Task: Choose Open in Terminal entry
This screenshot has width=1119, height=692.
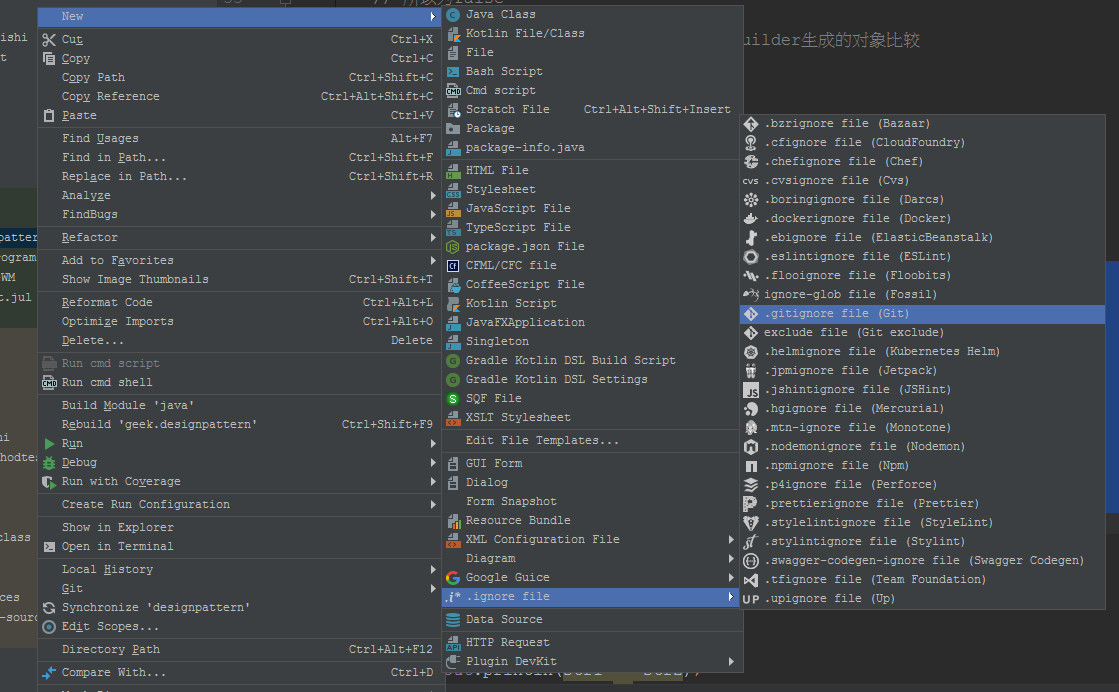Action: click(239, 546)
